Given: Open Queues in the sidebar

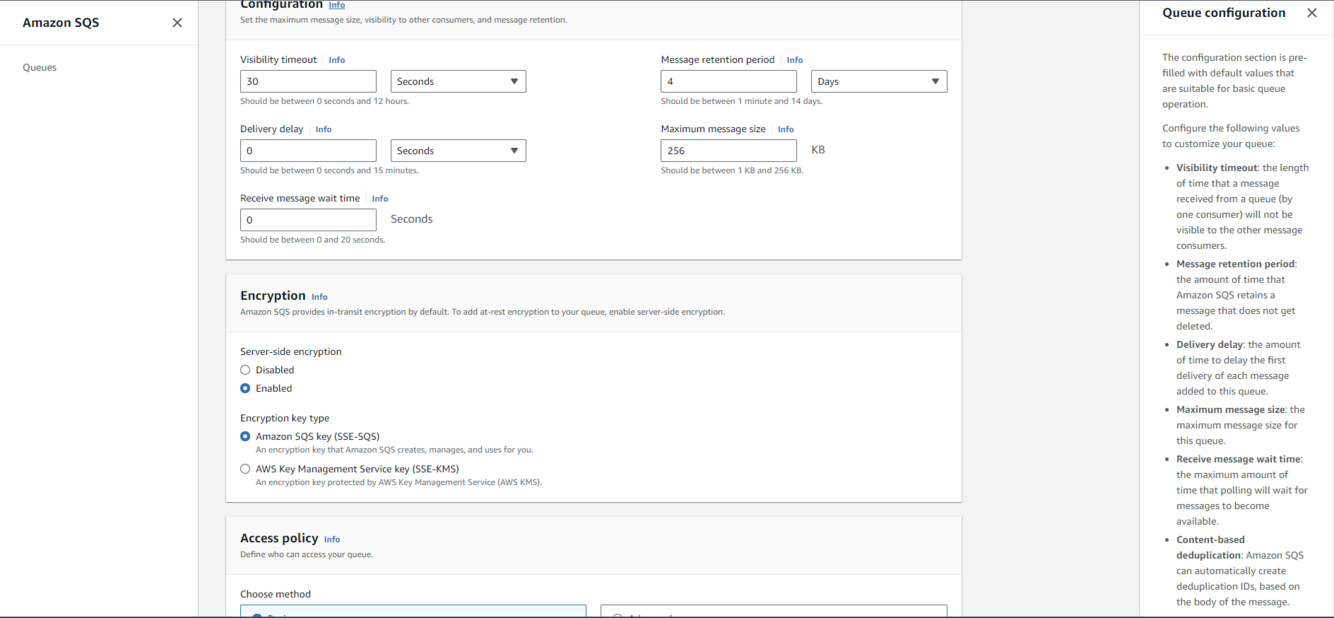Looking at the screenshot, I should click(40, 68).
